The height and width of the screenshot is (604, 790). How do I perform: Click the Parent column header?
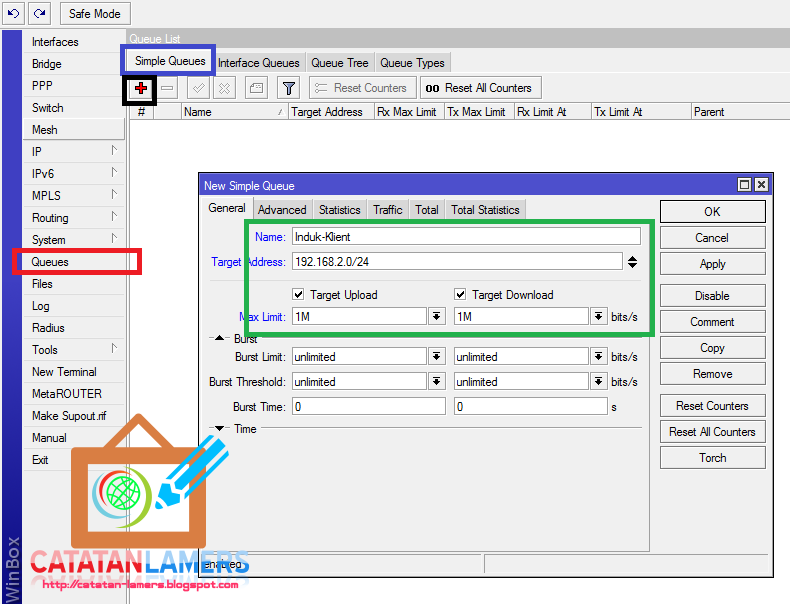click(741, 112)
